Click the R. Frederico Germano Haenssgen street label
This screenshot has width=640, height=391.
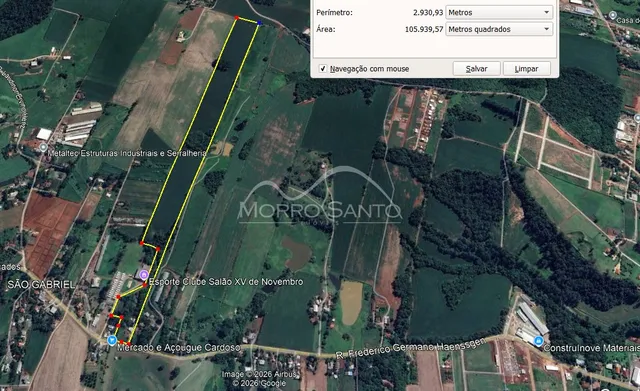(x=411, y=349)
